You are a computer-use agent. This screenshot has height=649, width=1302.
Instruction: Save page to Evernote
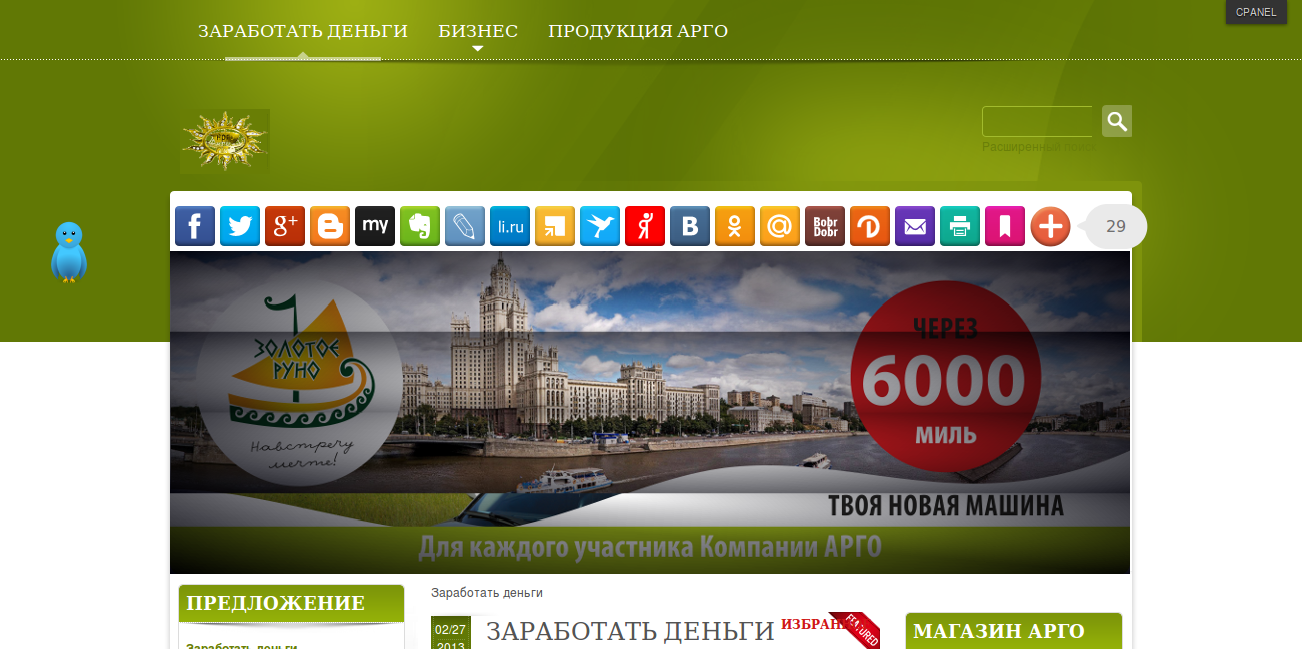point(420,226)
